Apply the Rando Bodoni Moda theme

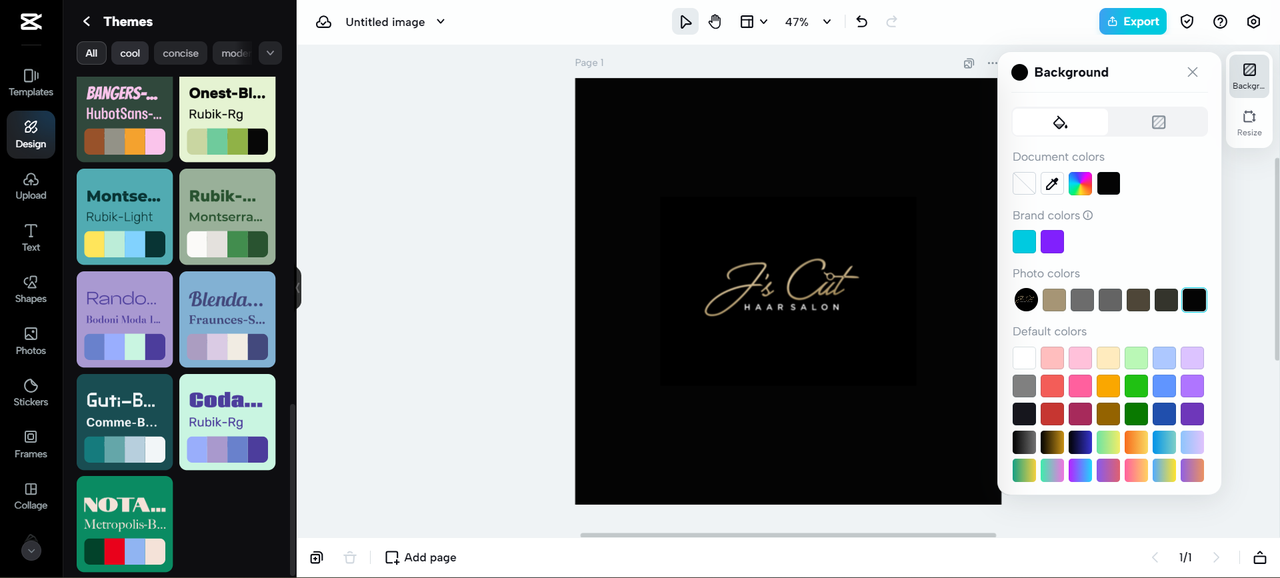[125, 319]
